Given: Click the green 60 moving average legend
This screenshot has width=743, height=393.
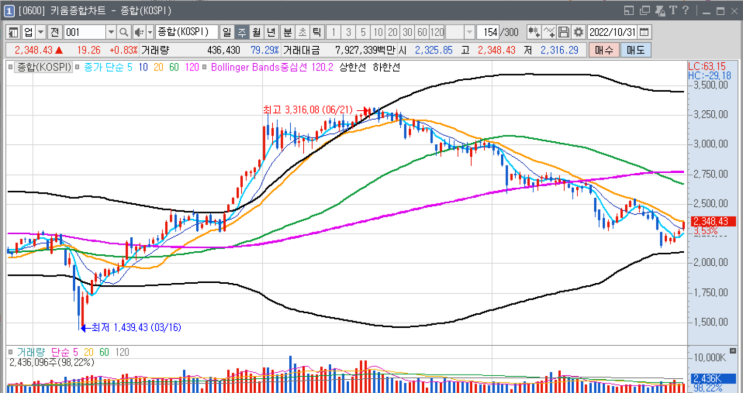Looking at the screenshot, I should [174, 68].
